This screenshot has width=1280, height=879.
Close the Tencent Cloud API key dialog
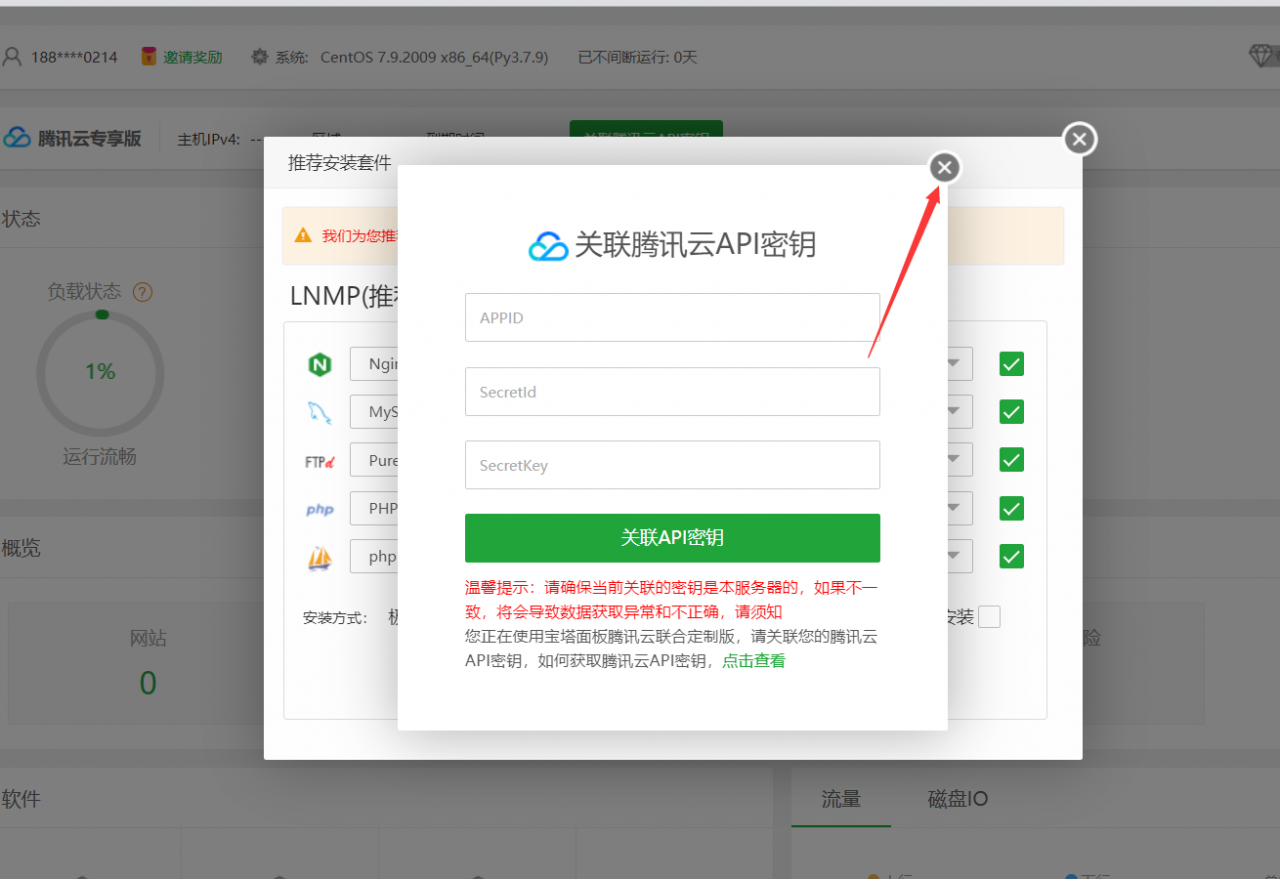pyautogui.click(x=944, y=168)
